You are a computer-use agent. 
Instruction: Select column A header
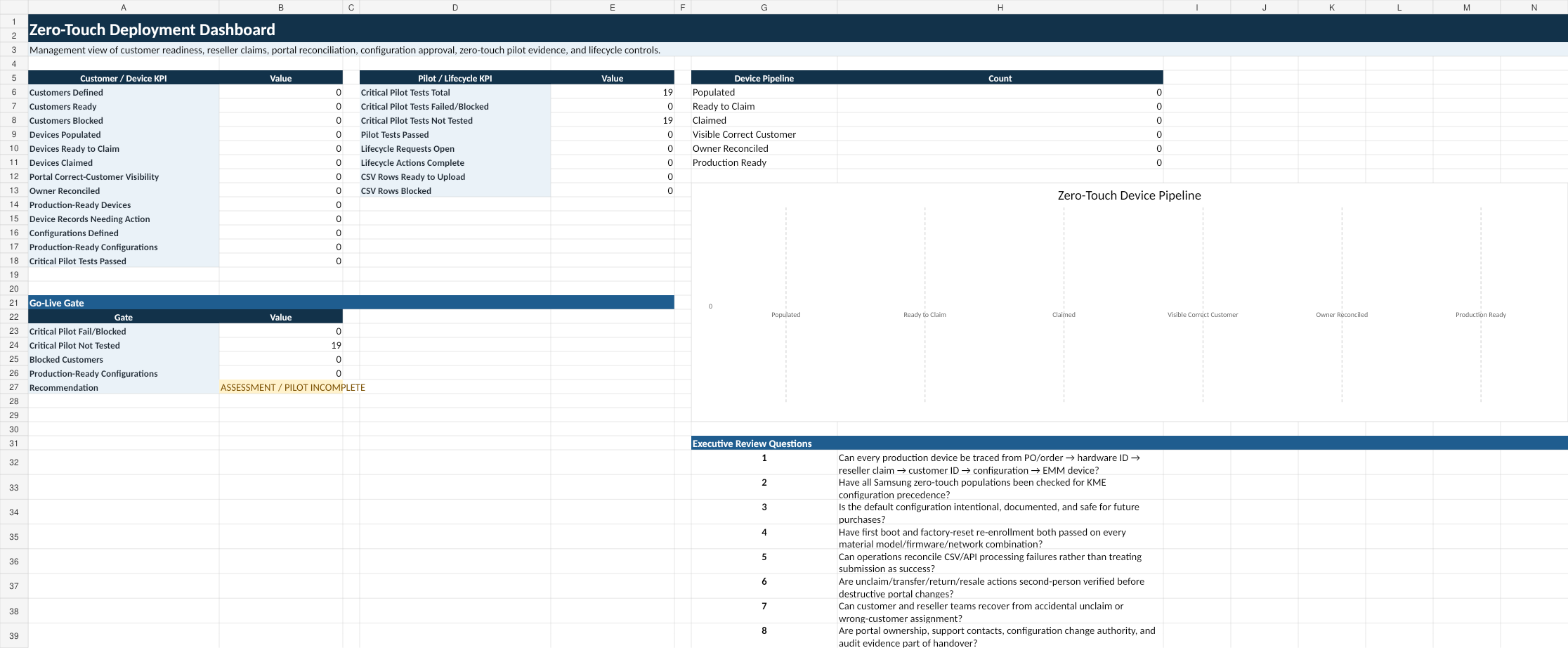124,7
